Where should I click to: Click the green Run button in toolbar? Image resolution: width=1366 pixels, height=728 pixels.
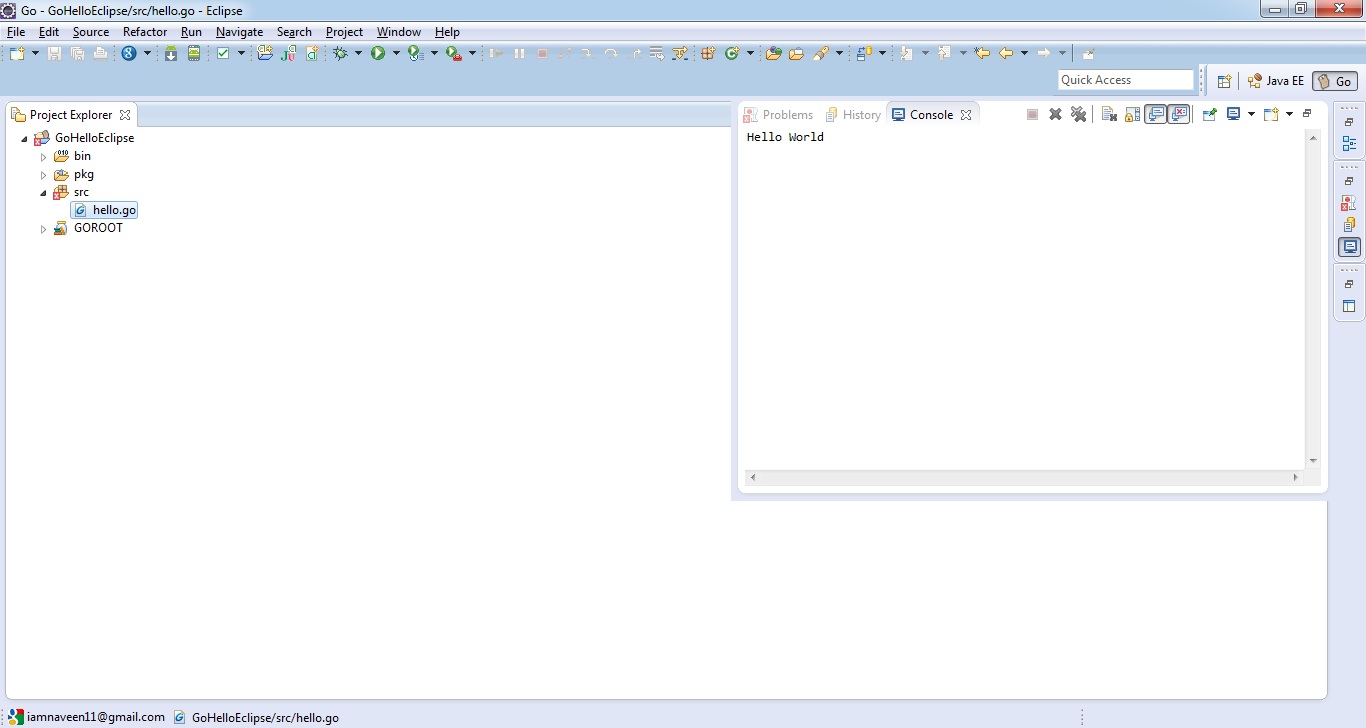(x=378, y=53)
